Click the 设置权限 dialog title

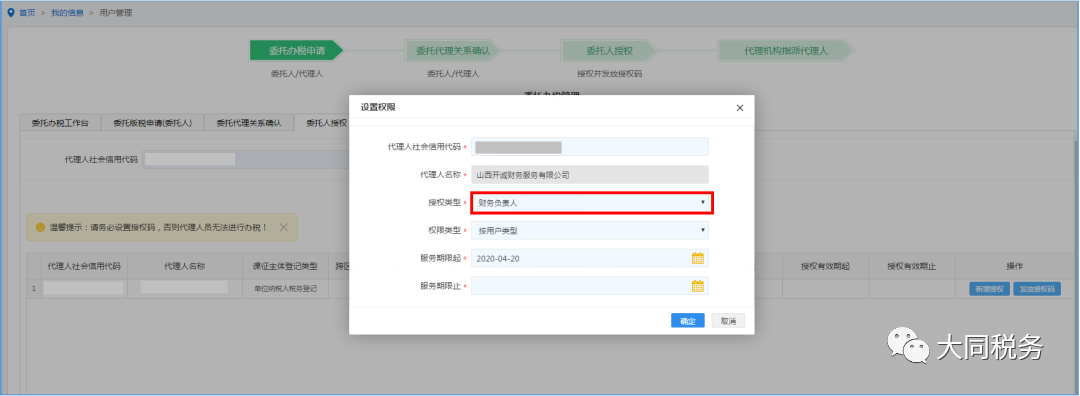[378, 107]
